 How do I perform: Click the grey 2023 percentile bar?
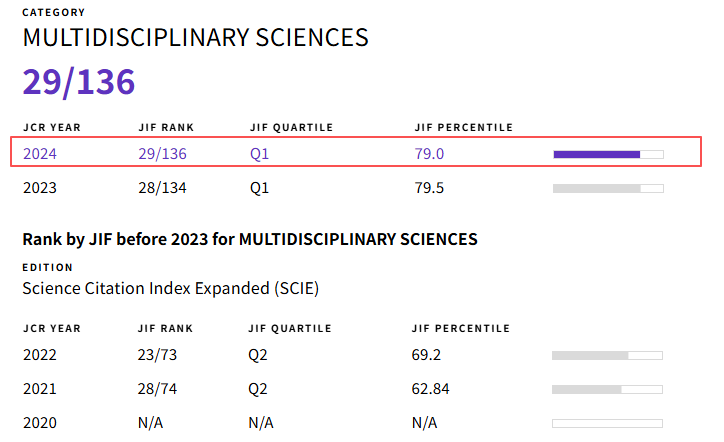tap(608, 188)
